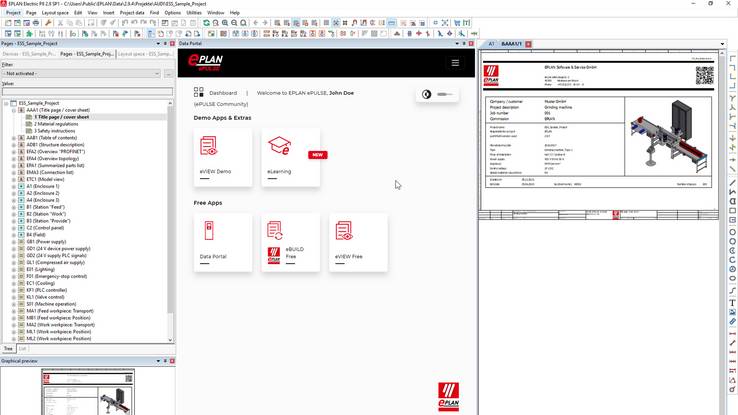Screen dimensions: 738x415
Task: Click the green puzzle-piece icon in second toolbar row
Action: 29,33
